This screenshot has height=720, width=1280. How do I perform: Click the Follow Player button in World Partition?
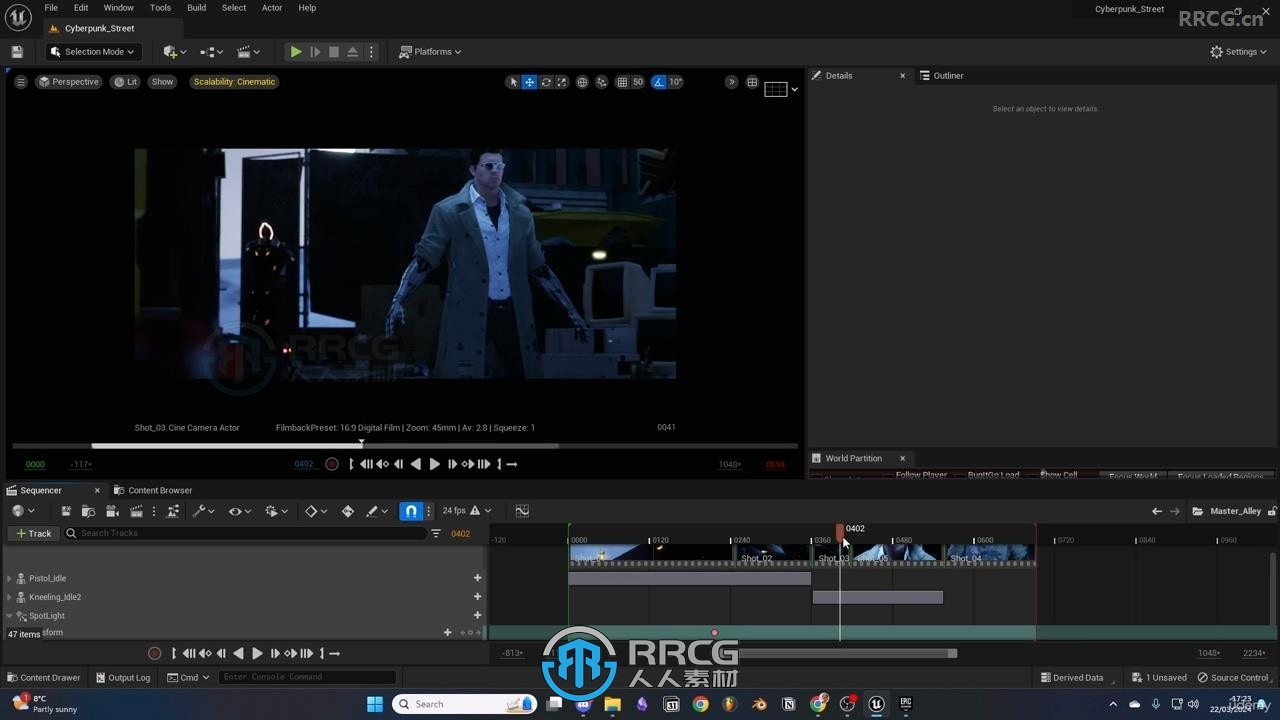coord(921,475)
